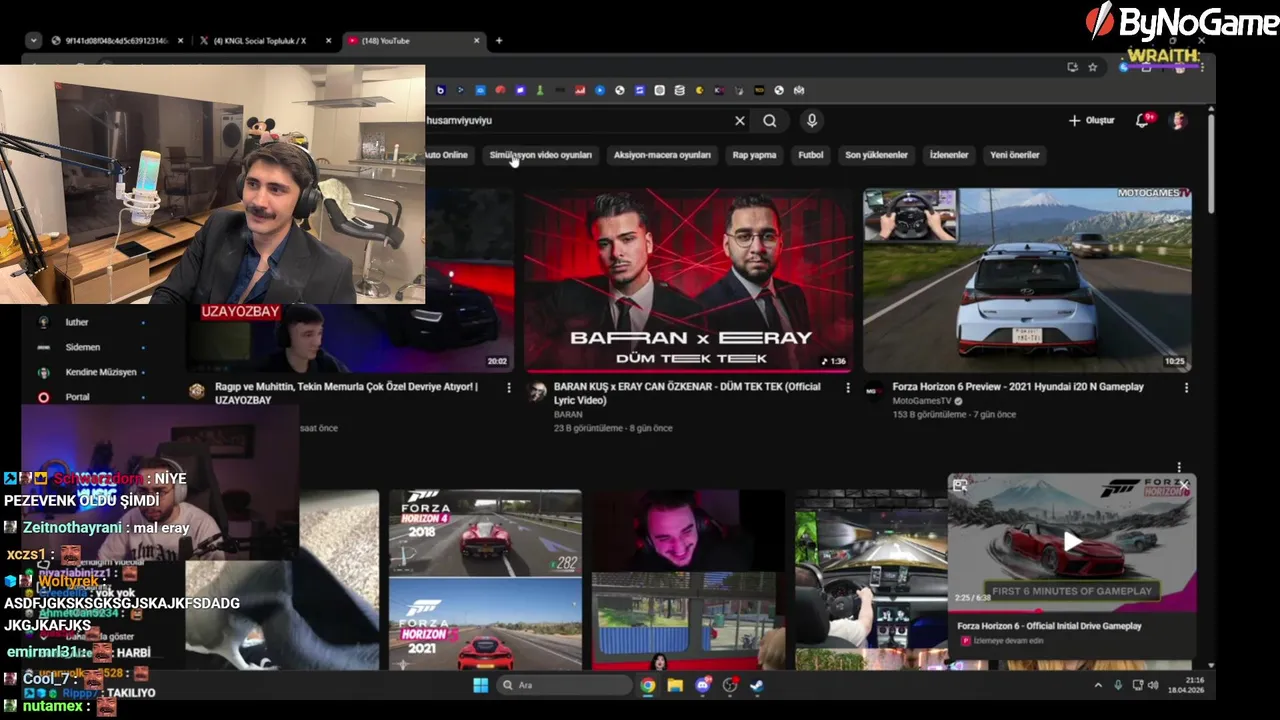Start voice search with the microphone icon
This screenshot has height=720, width=1280.
812,121
